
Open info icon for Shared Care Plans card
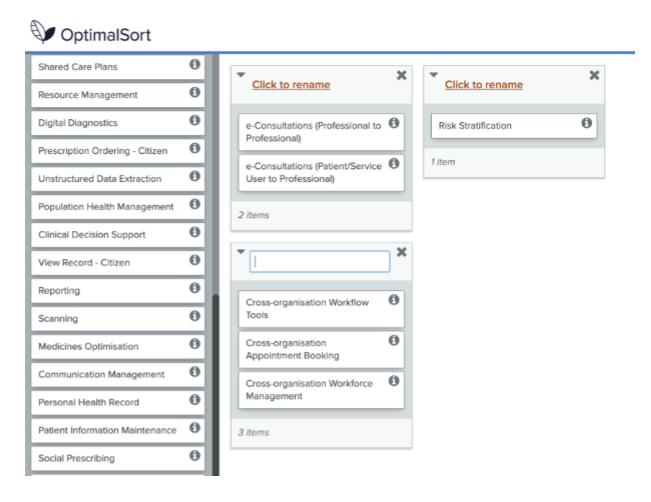click(195, 64)
